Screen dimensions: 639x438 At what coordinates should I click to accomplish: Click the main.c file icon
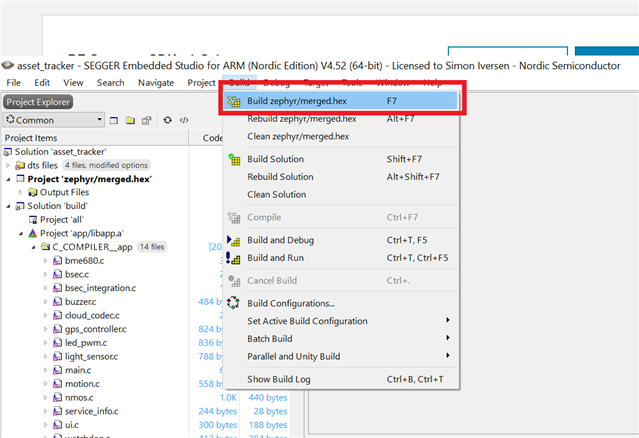point(58,370)
